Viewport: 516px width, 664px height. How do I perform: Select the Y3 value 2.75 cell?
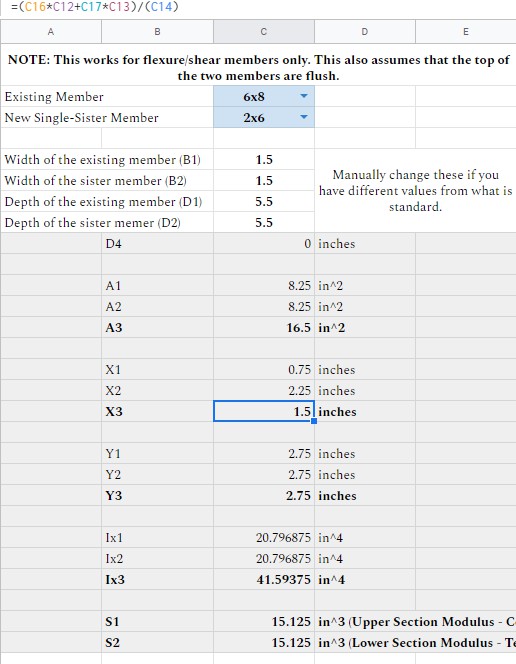[264, 495]
